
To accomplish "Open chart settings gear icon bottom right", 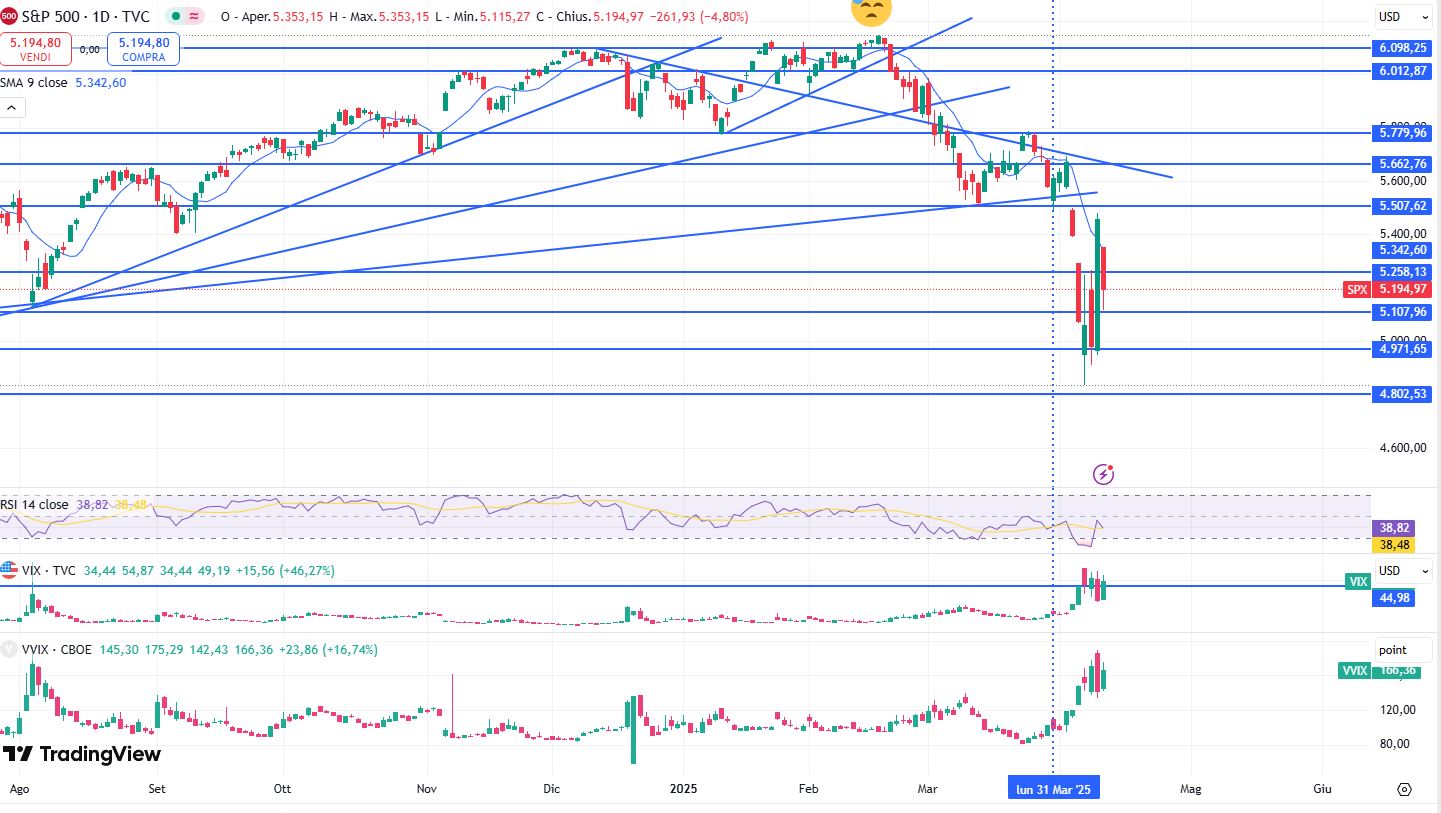I will coord(1405,789).
